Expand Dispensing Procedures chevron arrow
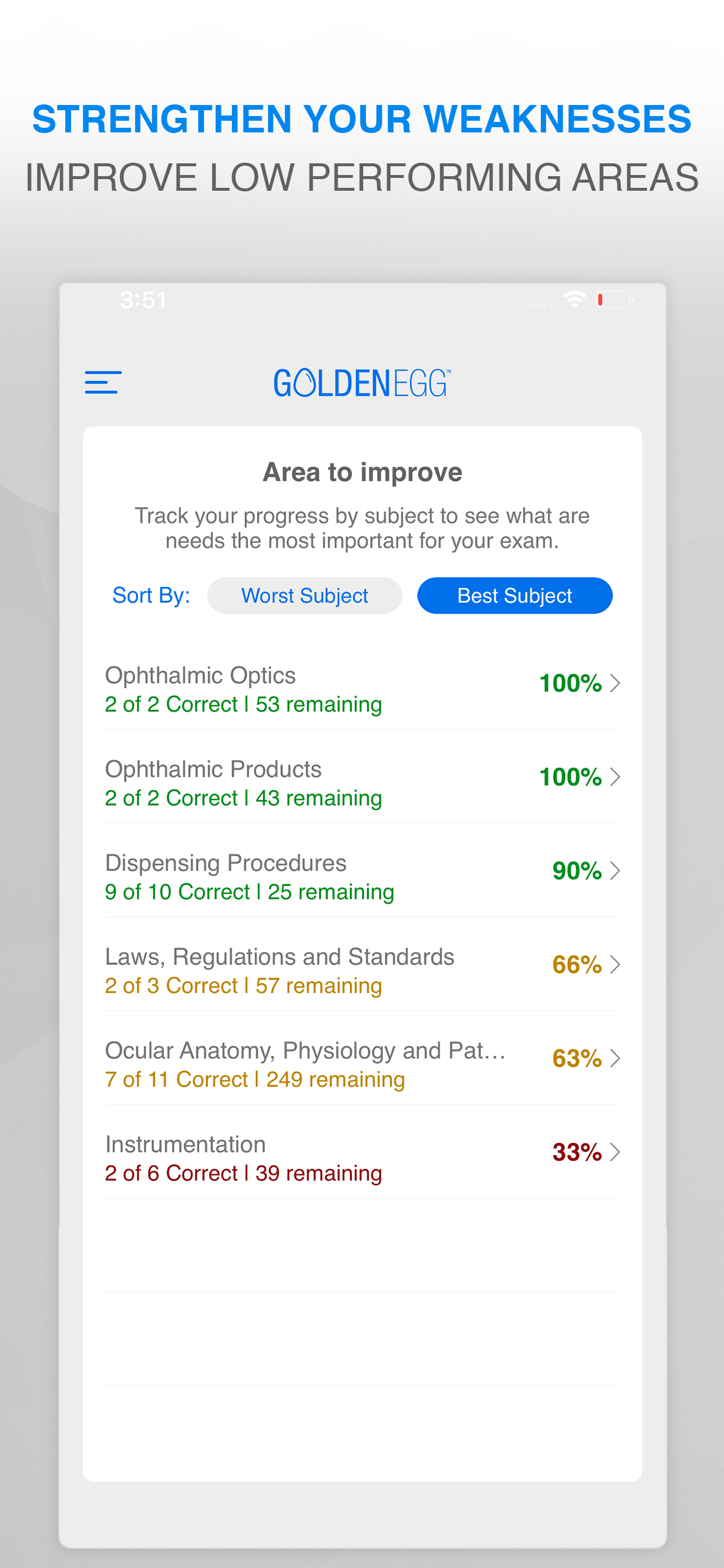The image size is (724, 1568). pyautogui.click(x=615, y=870)
